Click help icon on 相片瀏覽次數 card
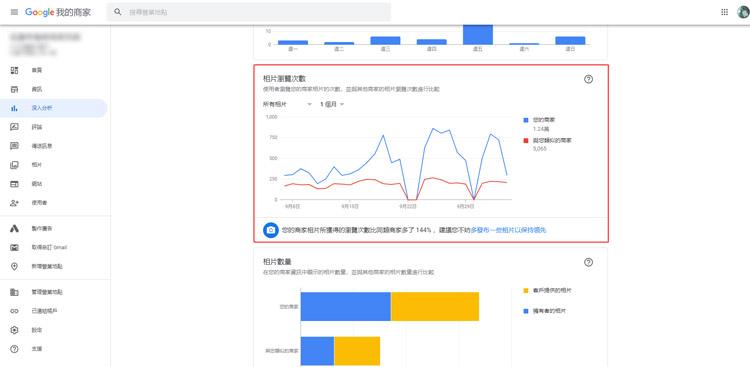This screenshot has height=367, width=750. coord(588,79)
